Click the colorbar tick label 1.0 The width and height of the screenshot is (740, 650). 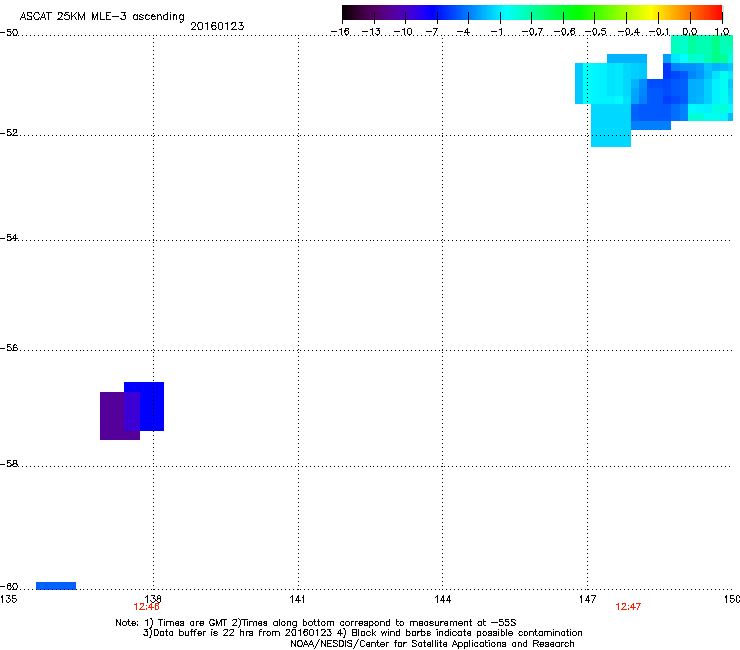pyautogui.click(x=722, y=32)
